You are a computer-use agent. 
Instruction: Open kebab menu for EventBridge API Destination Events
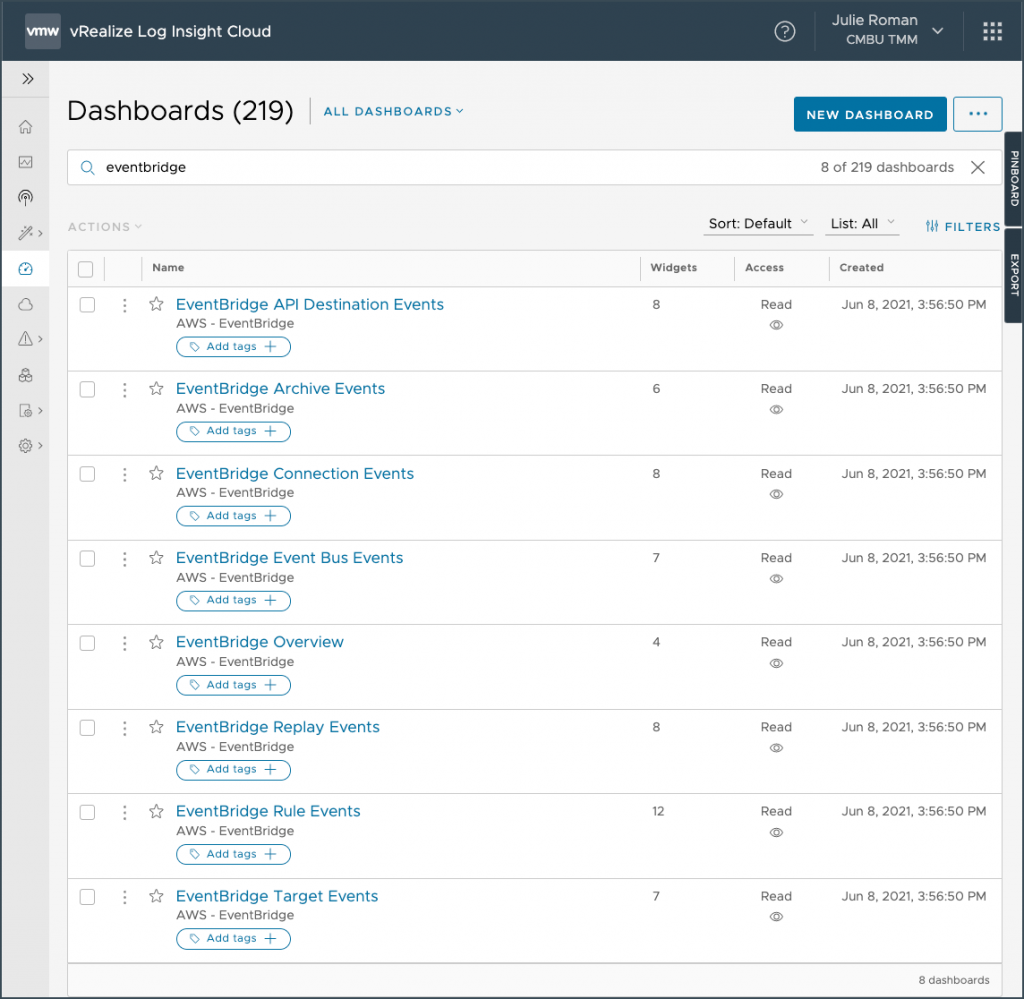point(125,305)
